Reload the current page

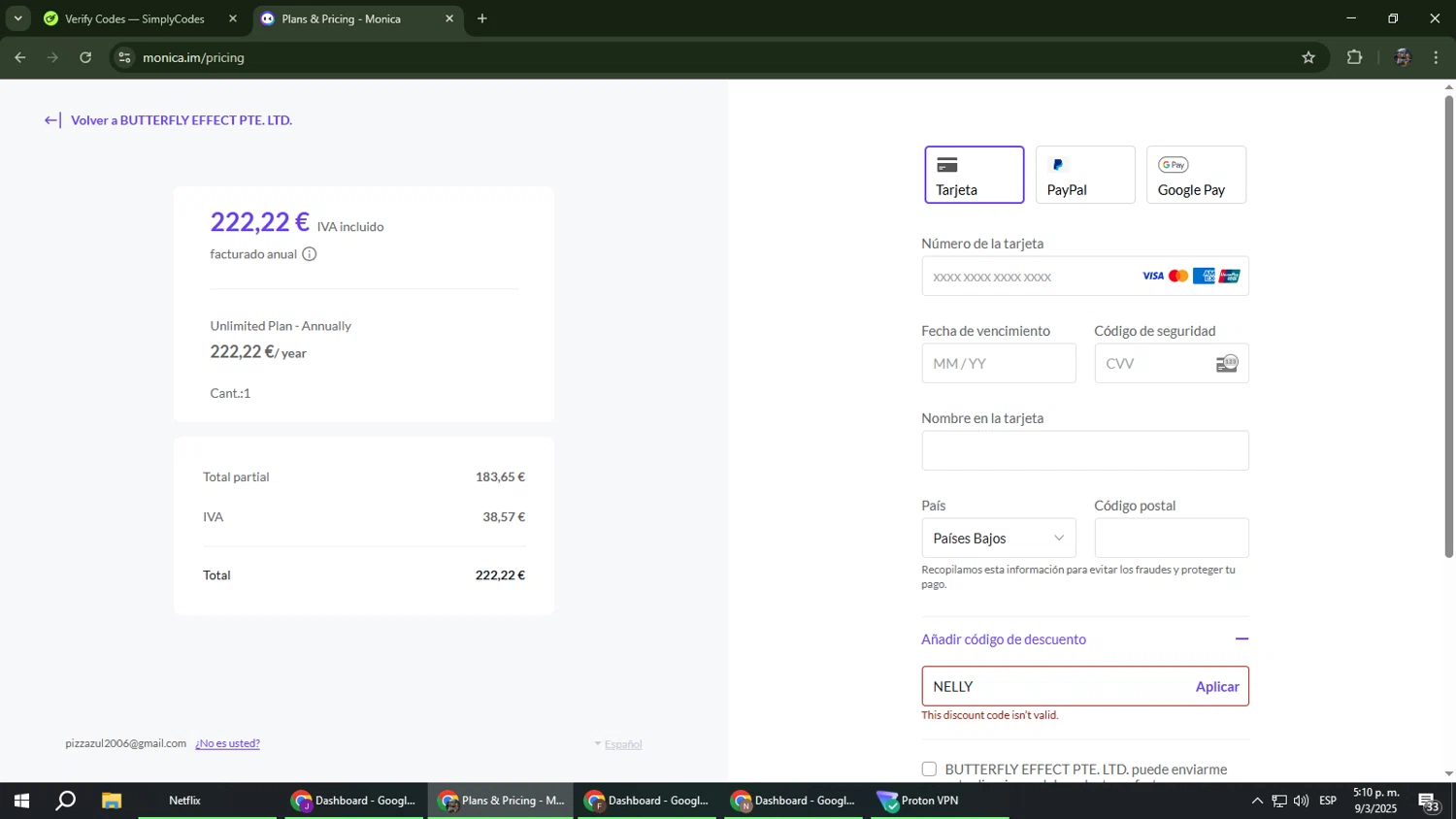point(85,57)
